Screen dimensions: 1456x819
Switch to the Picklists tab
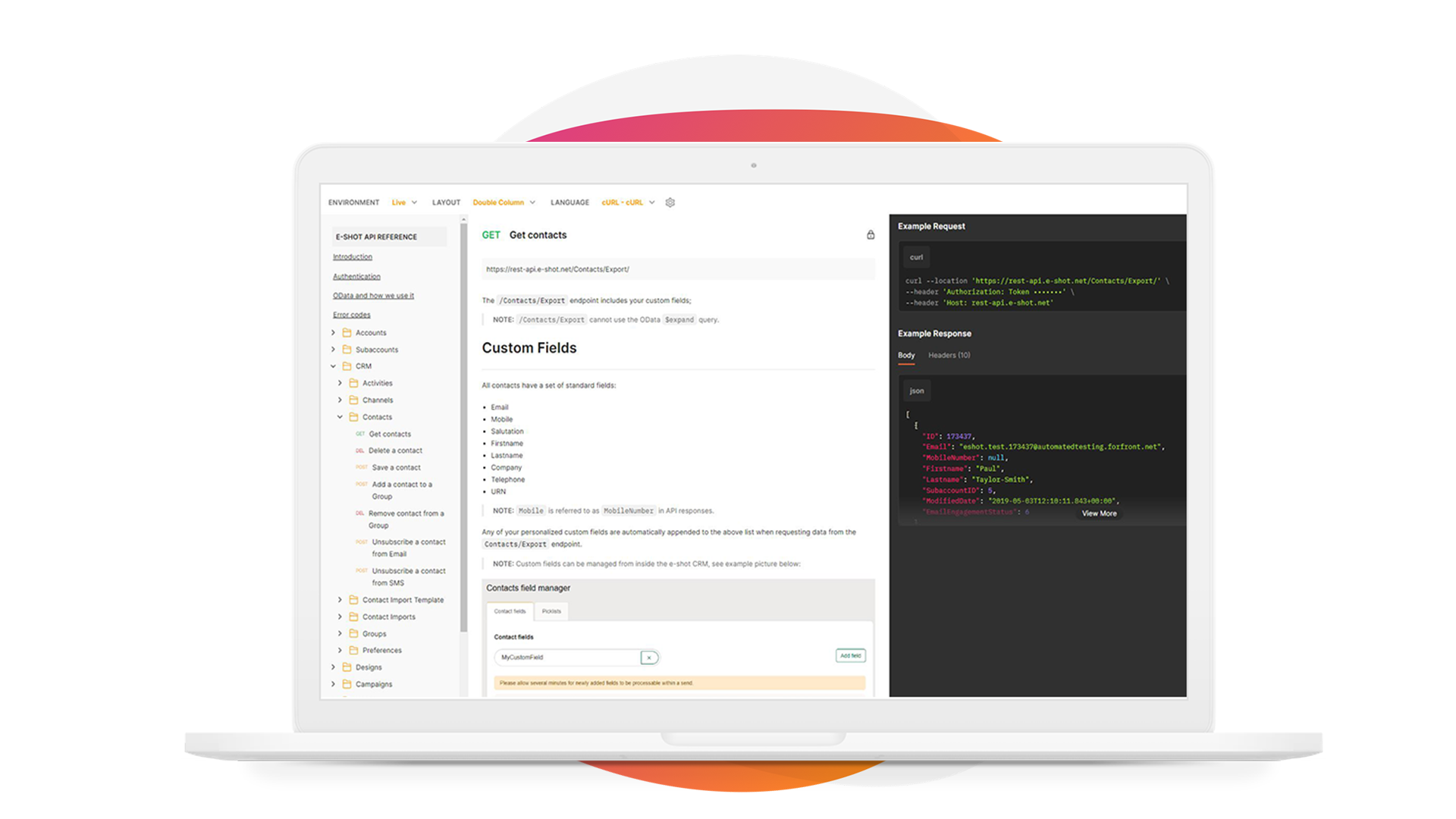551,611
